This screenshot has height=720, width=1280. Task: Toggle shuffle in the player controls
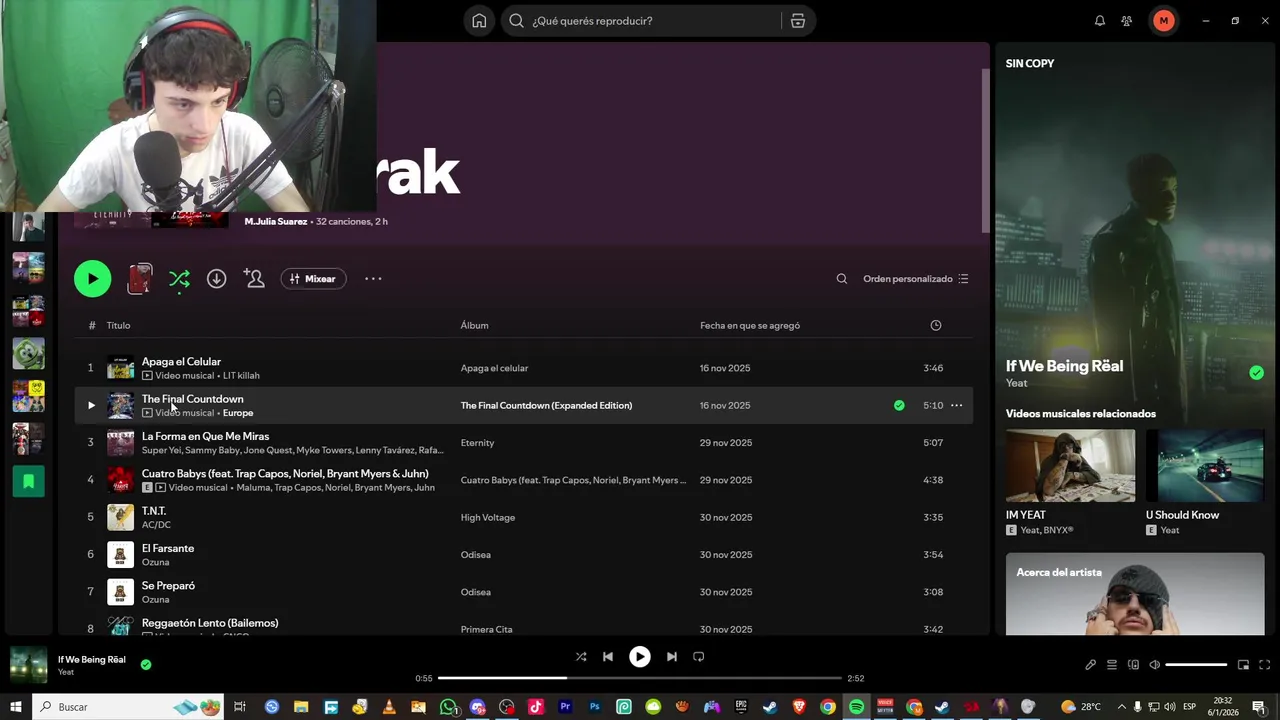click(x=581, y=657)
